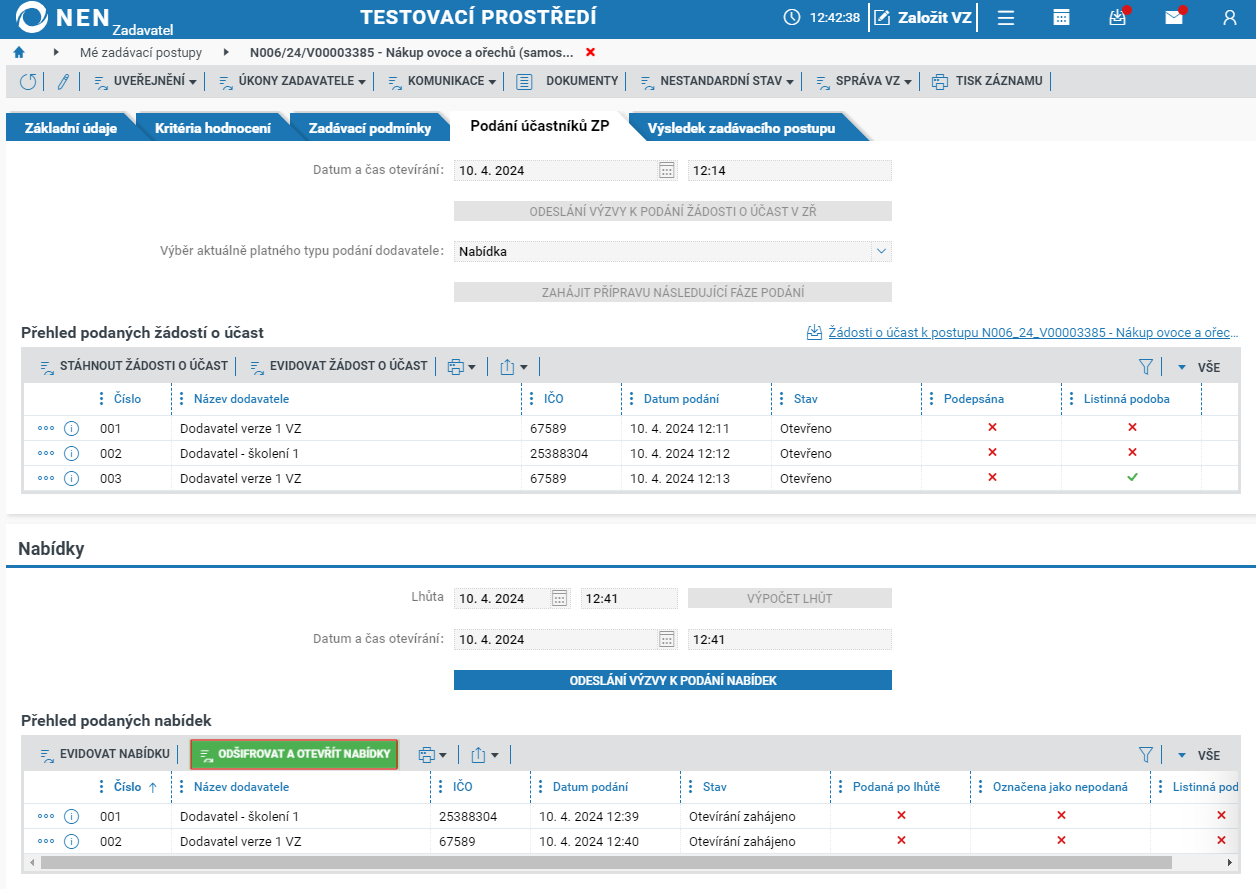
Task: Open info icon for žádost 002
Action: pos(71,453)
